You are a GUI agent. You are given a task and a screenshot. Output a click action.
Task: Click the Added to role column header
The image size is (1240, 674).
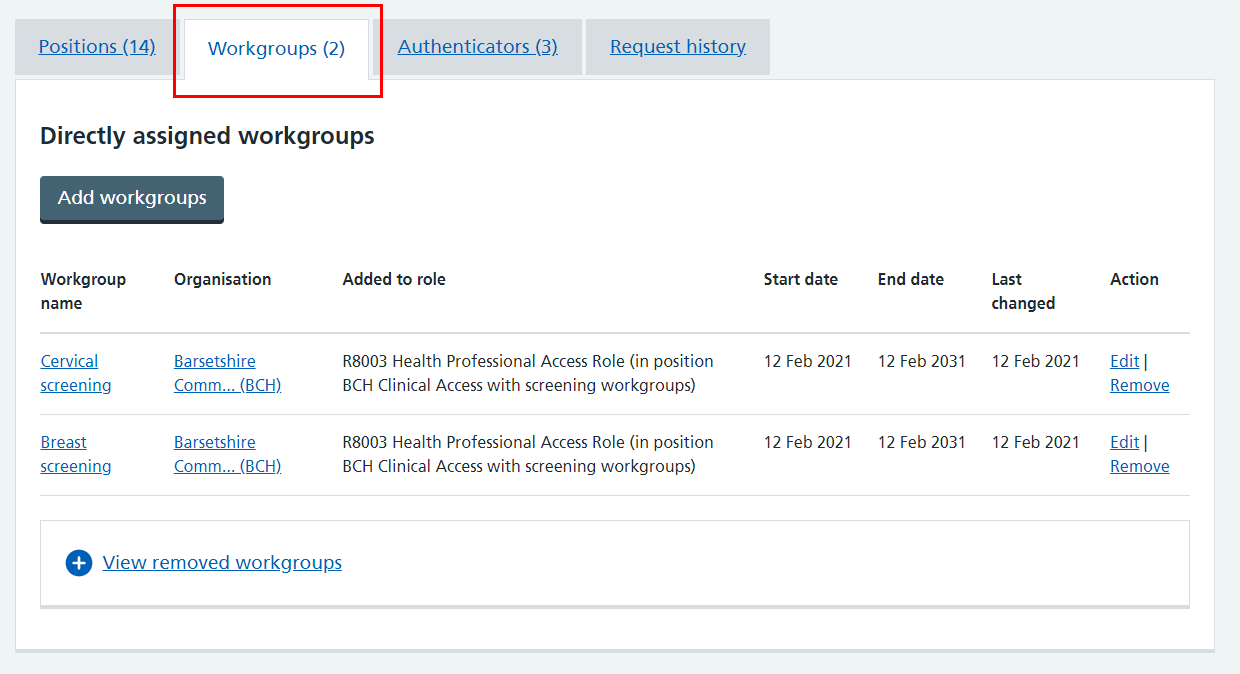(394, 279)
